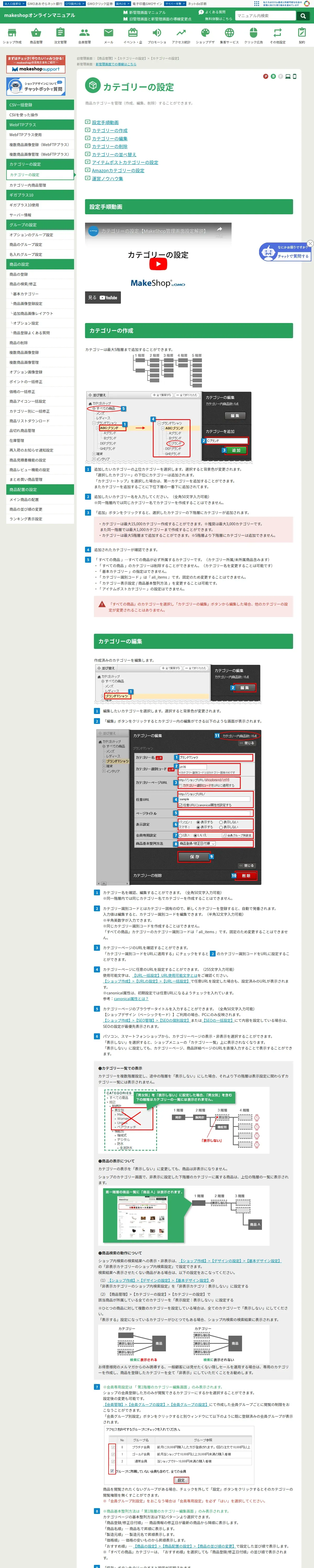This screenshot has width=314, height=1568.
Task: Select サーバー情報 in sidebar
Action: pyautogui.click(x=40, y=215)
